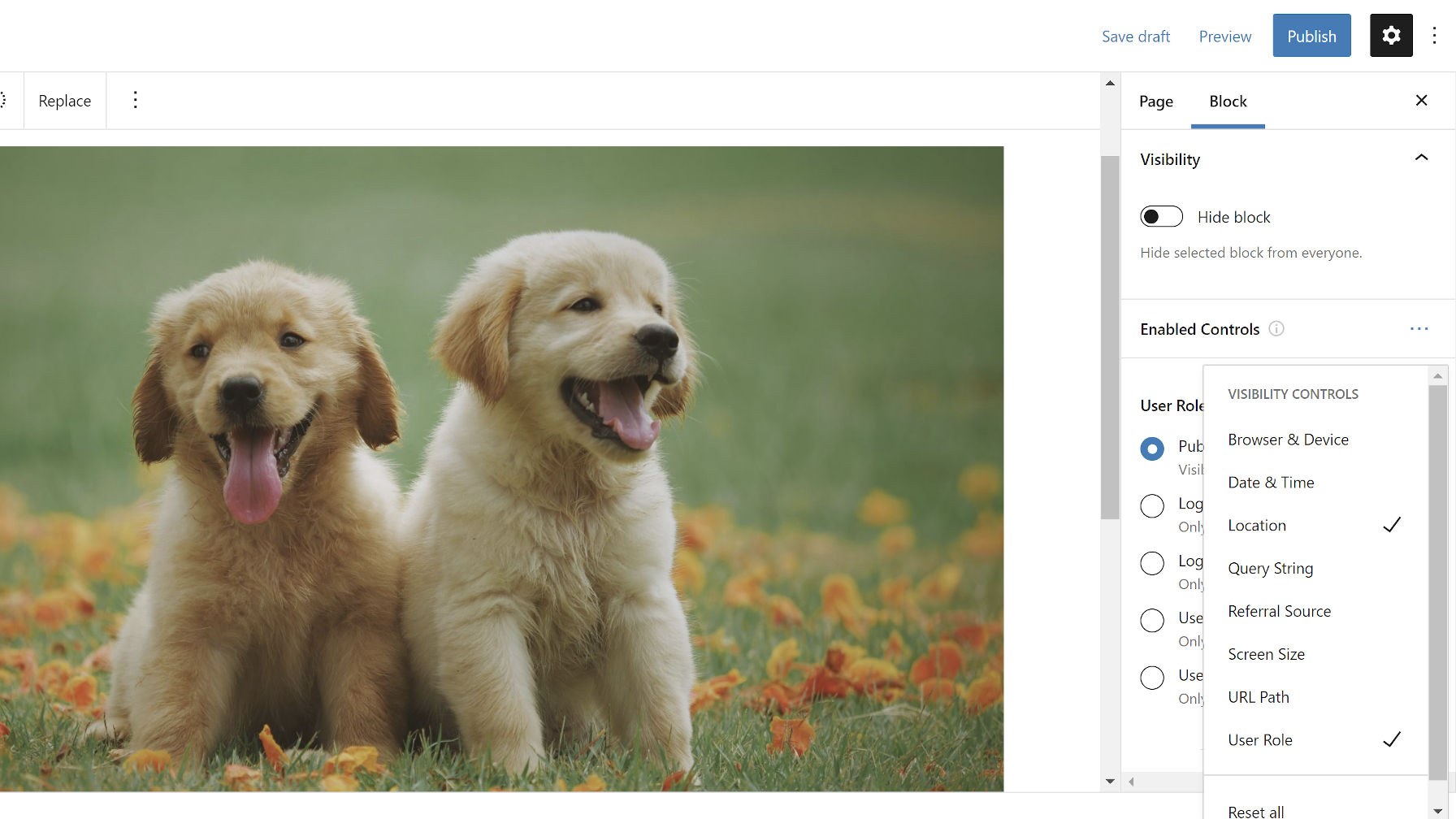Toggle the Hide block switch
Image resolution: width=1456 pixels, height=819 pixels.
(x=1161, y=217)
